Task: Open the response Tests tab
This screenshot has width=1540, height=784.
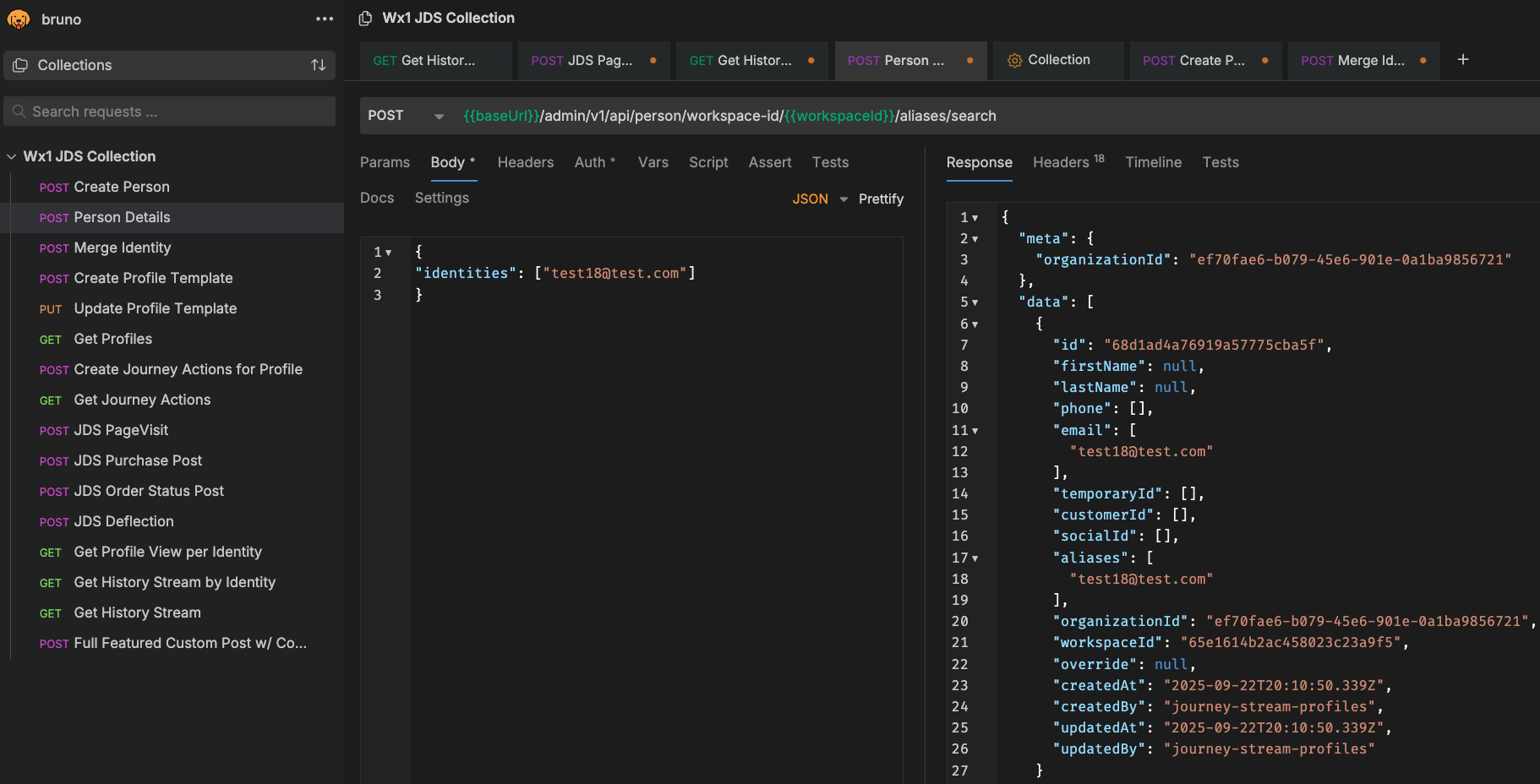Action: (x=1221, y=162)
